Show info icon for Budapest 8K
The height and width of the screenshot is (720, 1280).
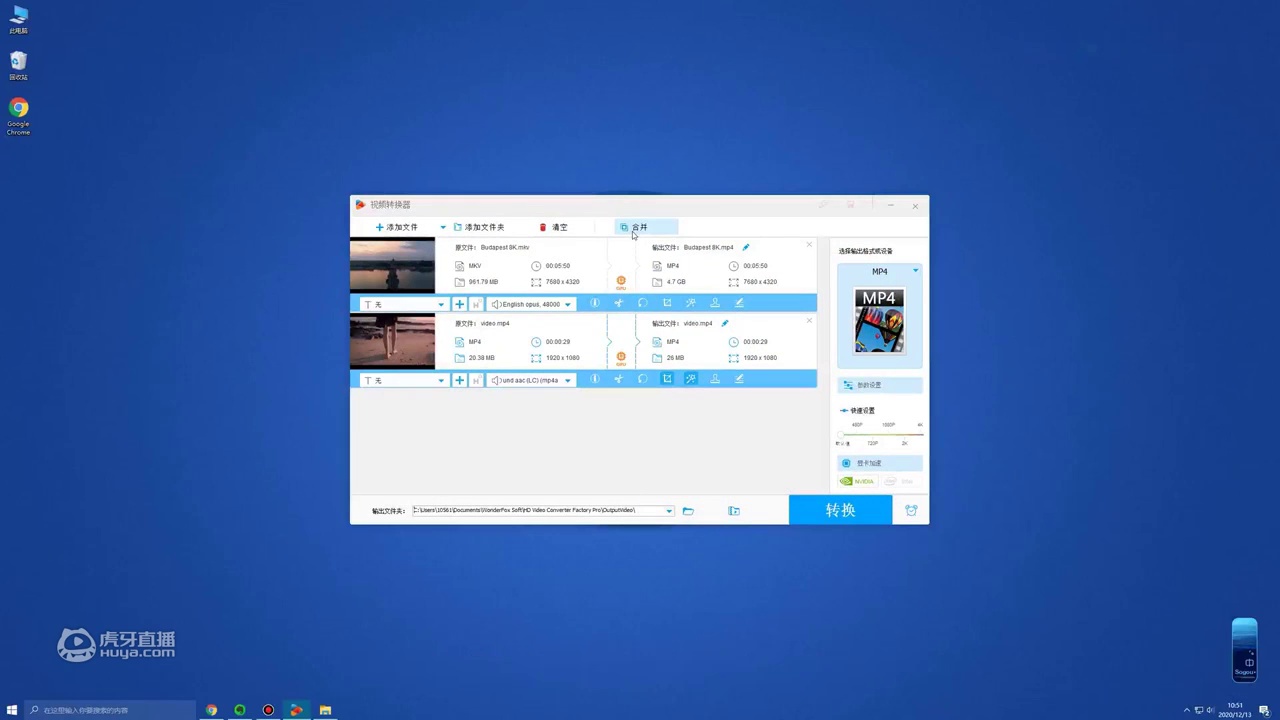pyautogui.click(x=595, y=303)
